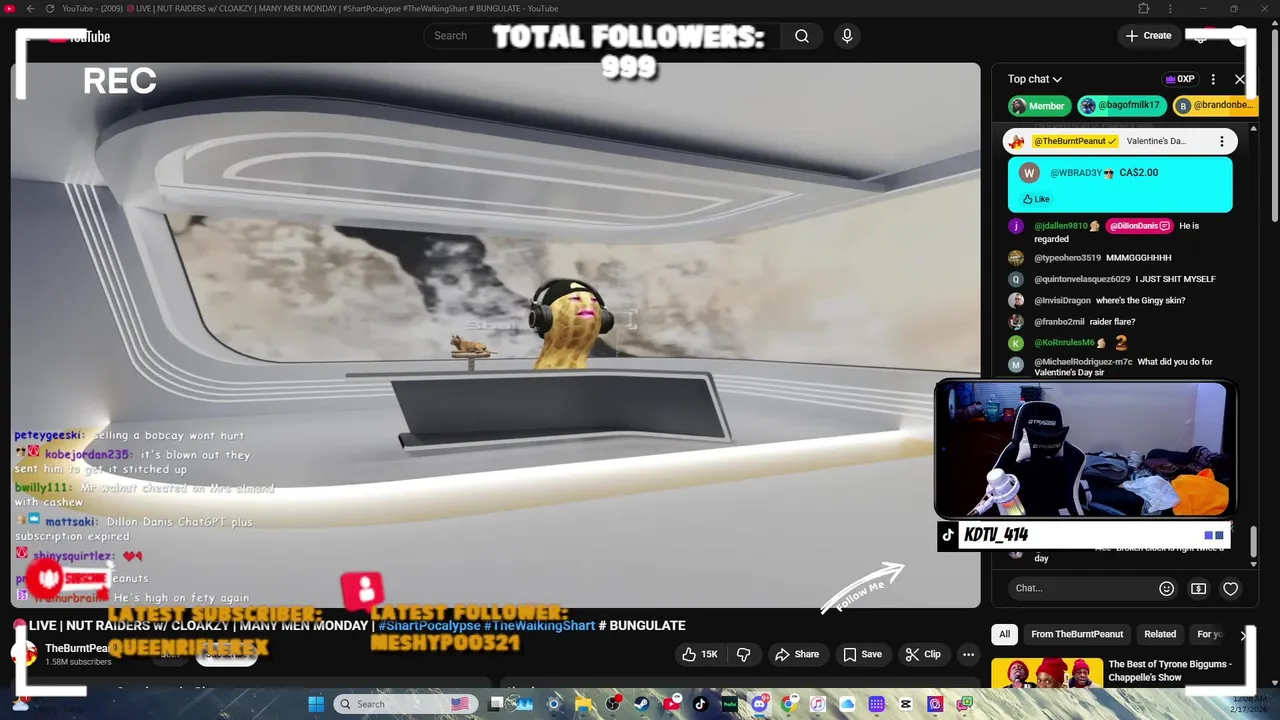Viewport: 1280px width, 720px height.
Task: Open browser extensions puzzle icon
Action: pos(1144,8)
